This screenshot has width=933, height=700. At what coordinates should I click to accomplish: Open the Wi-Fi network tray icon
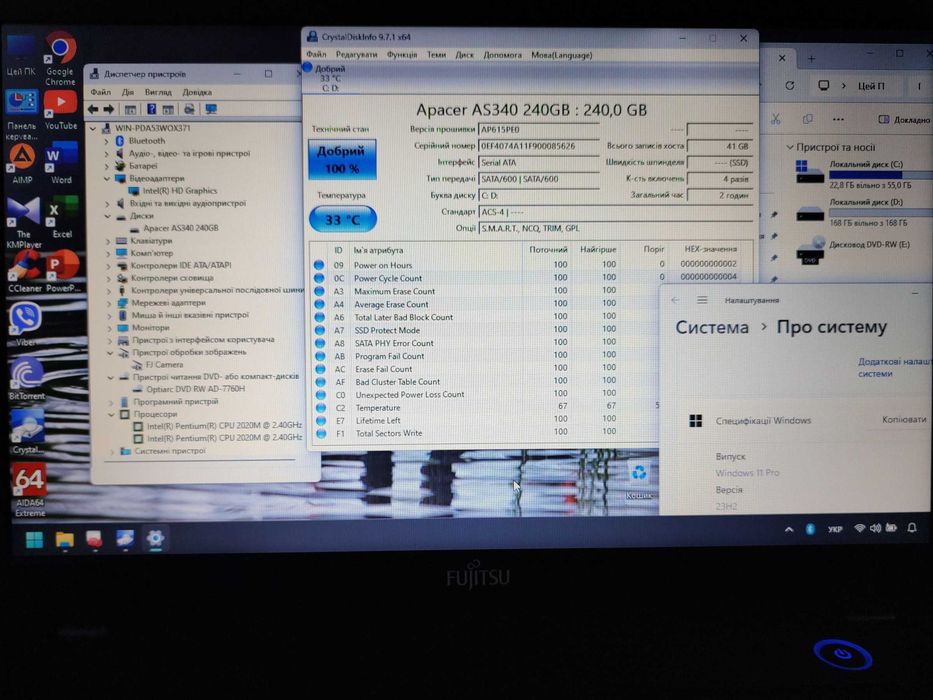[859, 528]
